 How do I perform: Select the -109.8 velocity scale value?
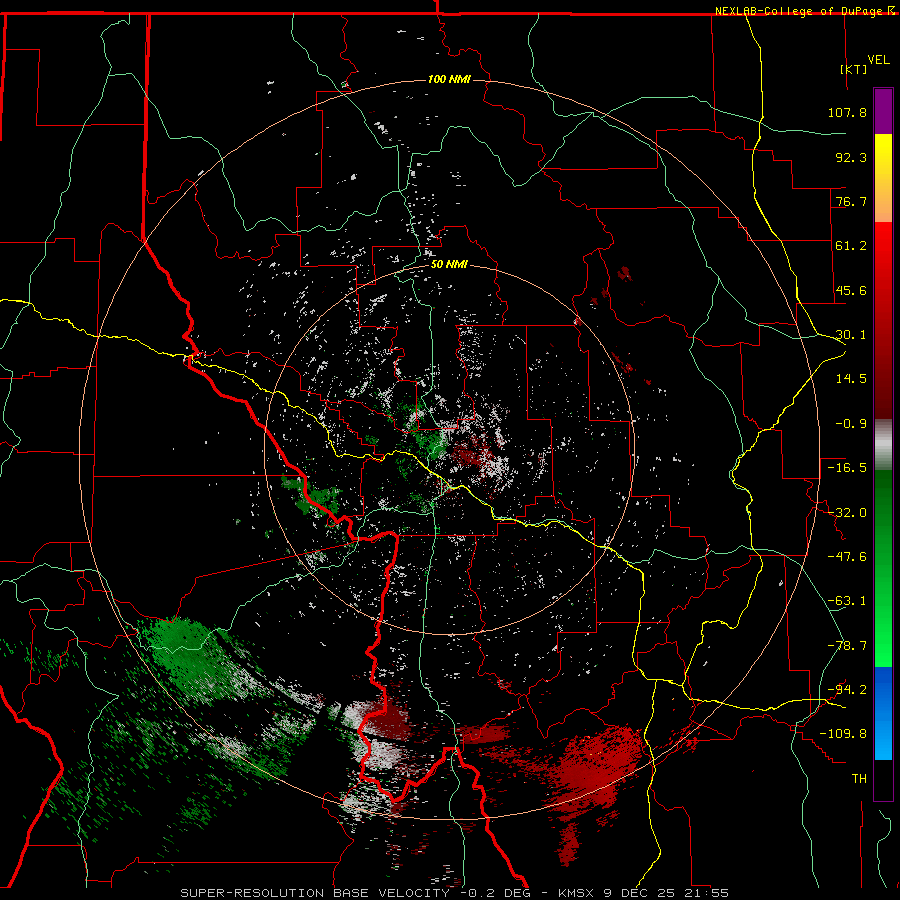843,734
